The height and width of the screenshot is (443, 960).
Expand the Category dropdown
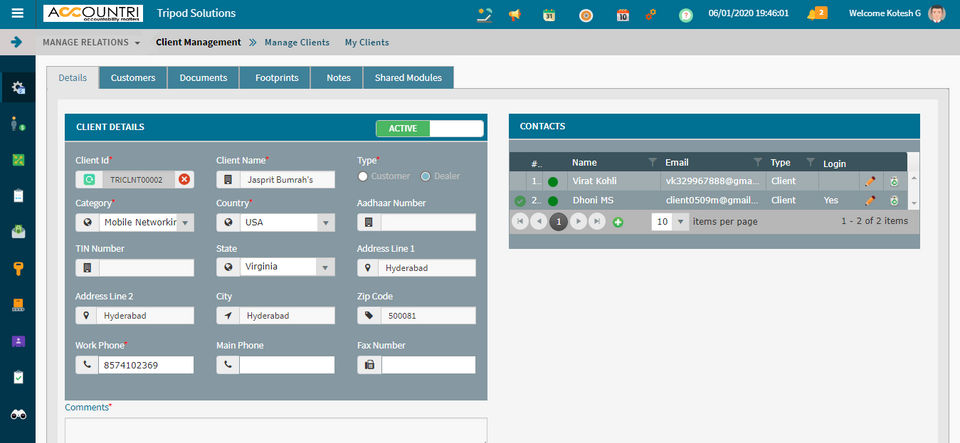pos(186,223)
